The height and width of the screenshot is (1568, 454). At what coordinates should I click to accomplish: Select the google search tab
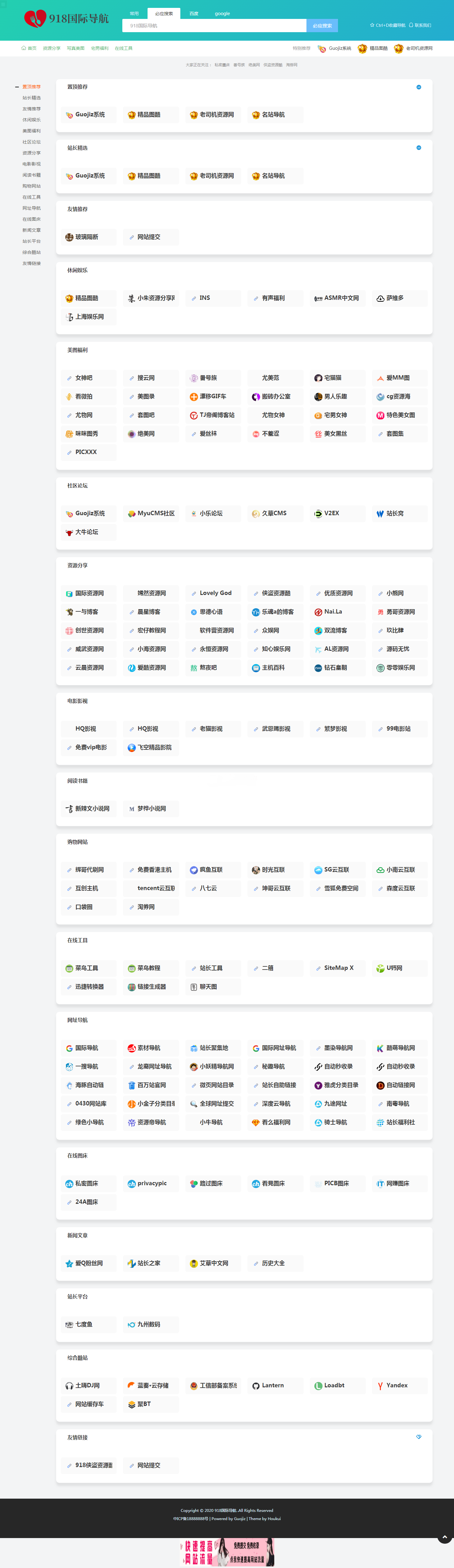click(x=222, y=13)
